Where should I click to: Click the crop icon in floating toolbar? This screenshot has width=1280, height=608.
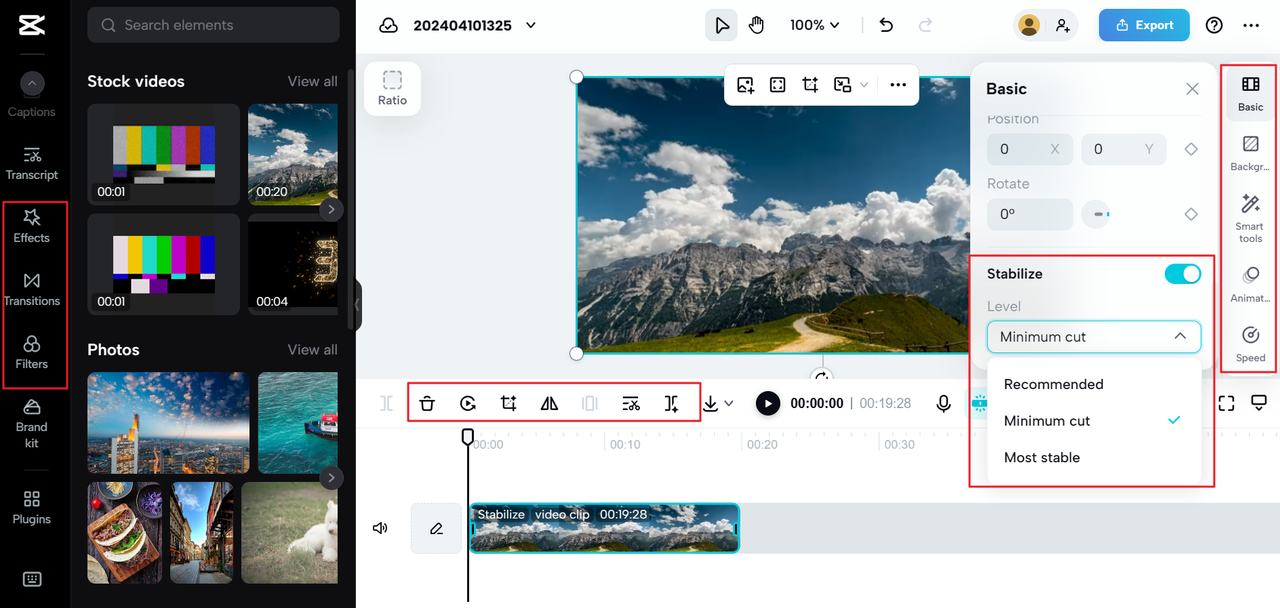[810, 85]
